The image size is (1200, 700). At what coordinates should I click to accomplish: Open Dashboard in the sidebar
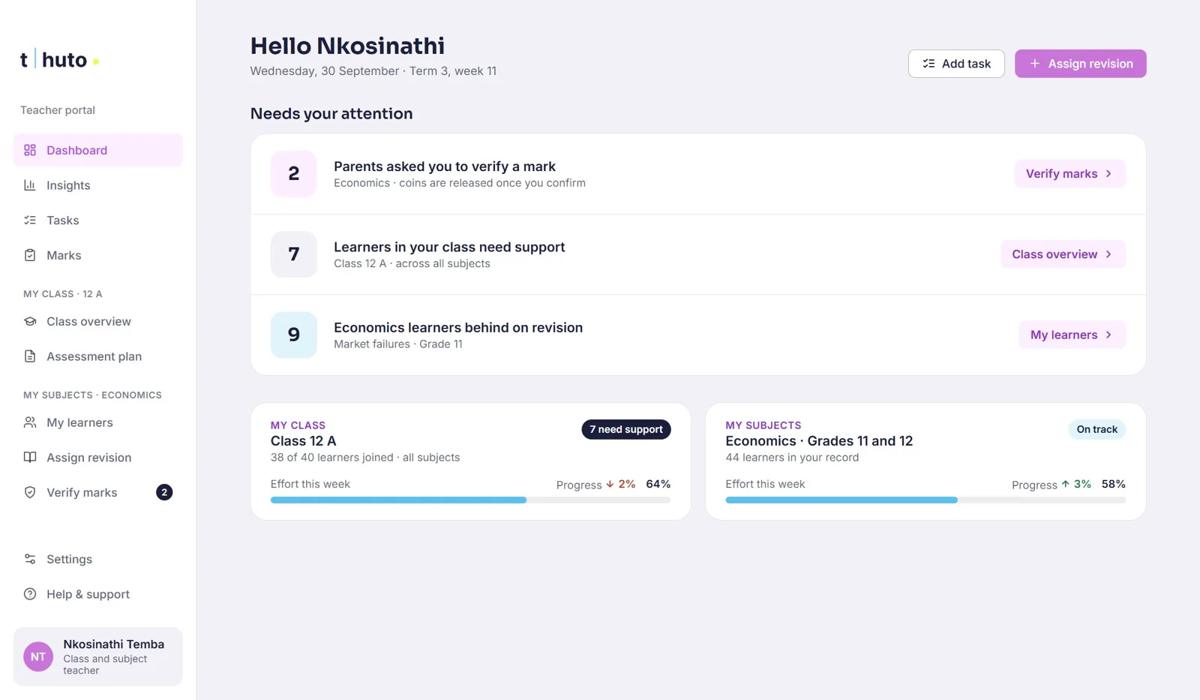[98, 150]
